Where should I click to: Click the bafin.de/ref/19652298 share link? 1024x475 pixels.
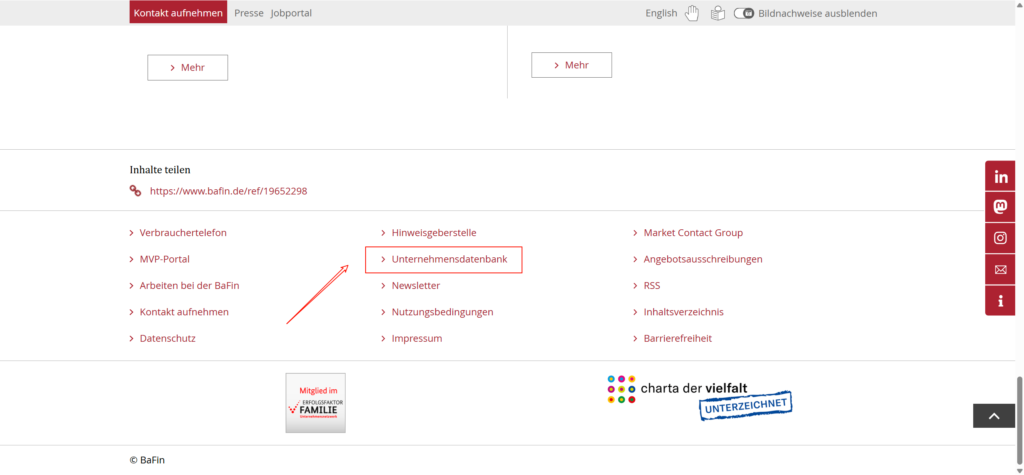(228, 191)
